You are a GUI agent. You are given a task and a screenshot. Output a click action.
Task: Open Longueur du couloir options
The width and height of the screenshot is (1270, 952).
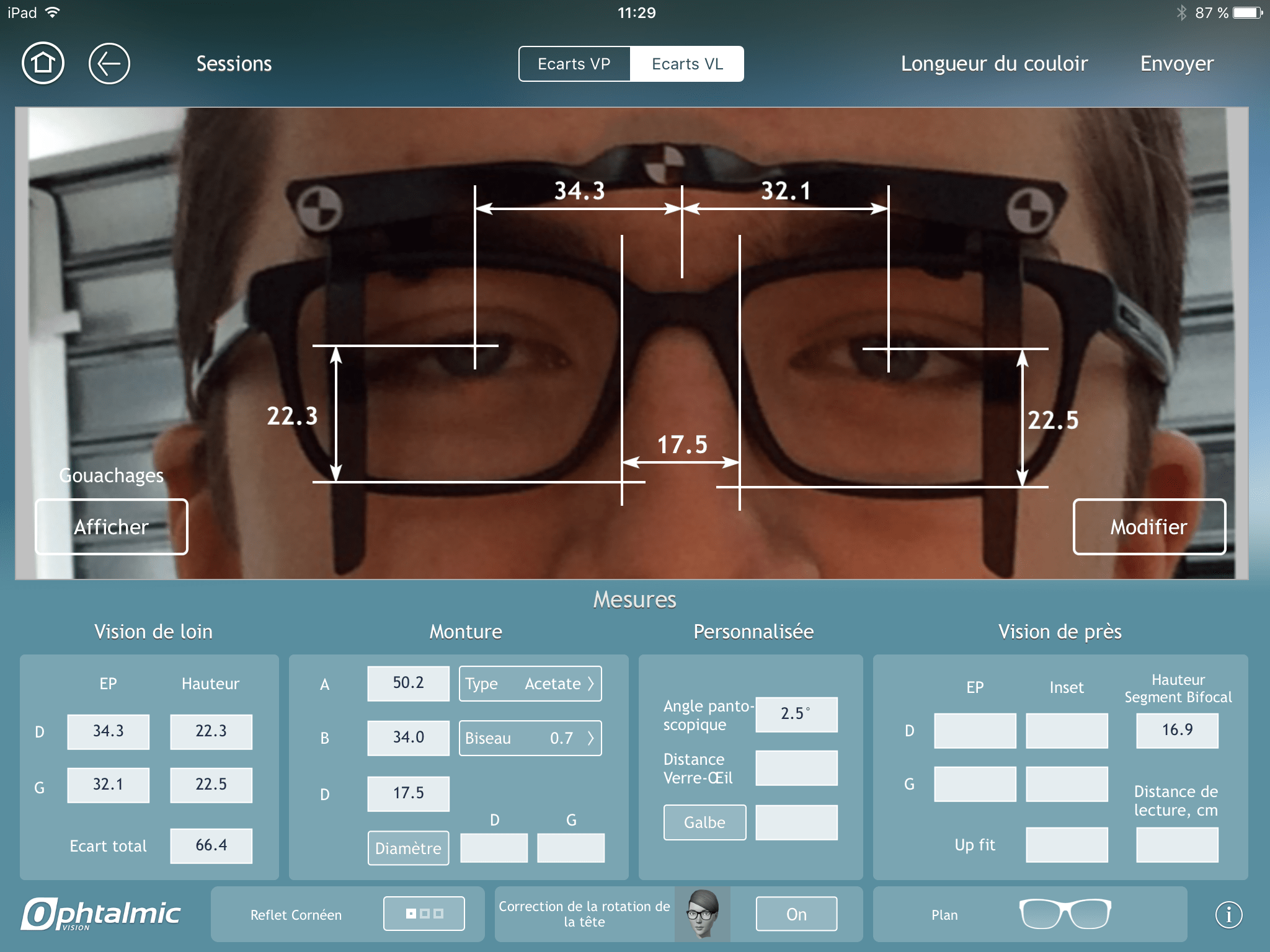(994, 63)
